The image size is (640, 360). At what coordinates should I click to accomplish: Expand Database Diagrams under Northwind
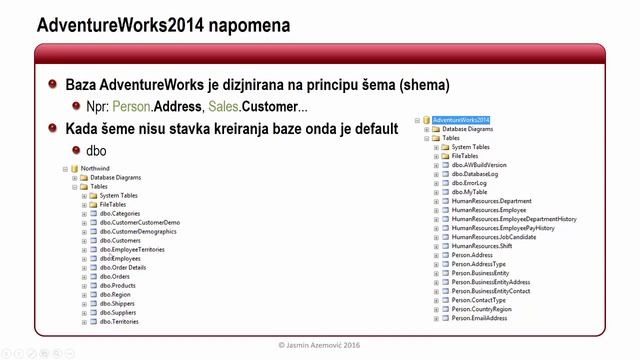point(75,178)
